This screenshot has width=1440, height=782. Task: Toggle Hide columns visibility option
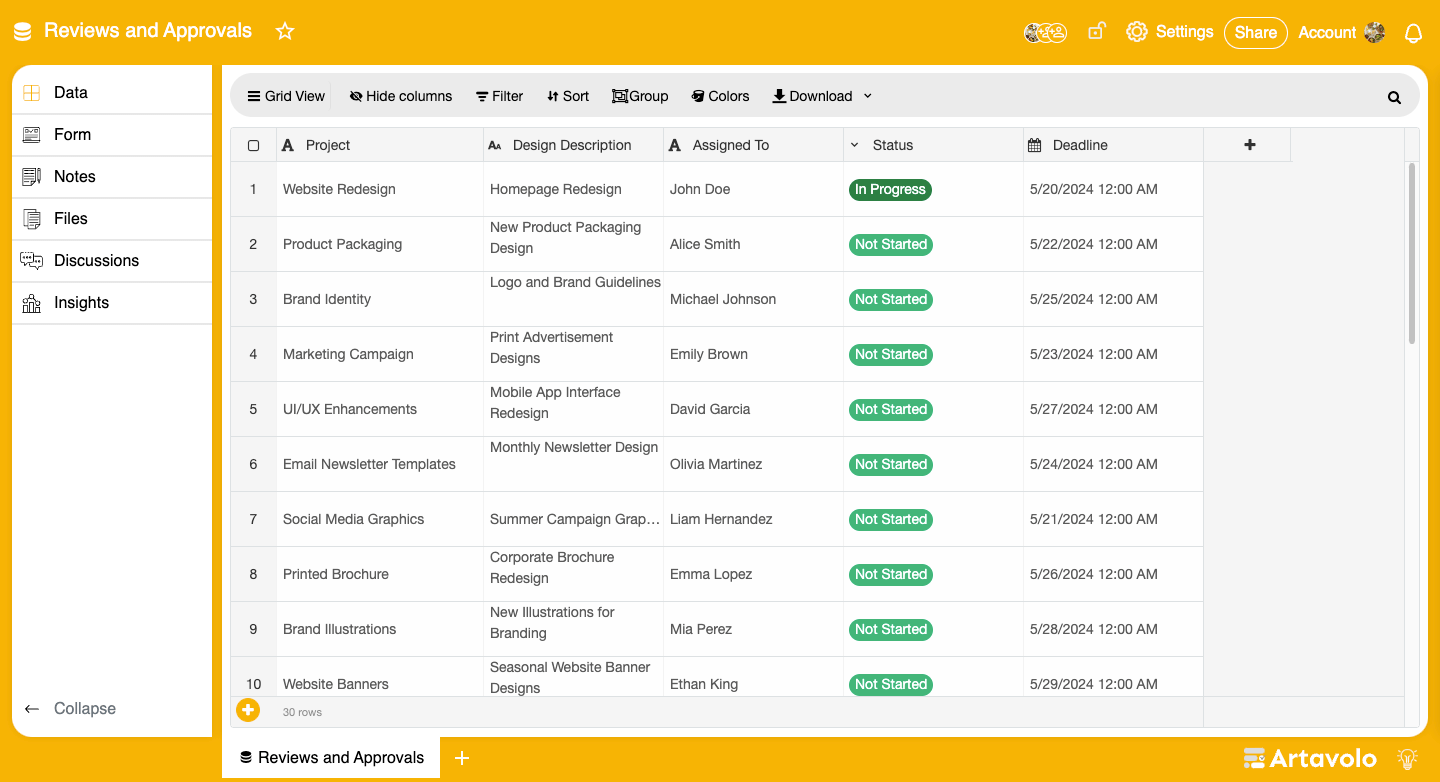pyautogui.click(x=400, y=96)
